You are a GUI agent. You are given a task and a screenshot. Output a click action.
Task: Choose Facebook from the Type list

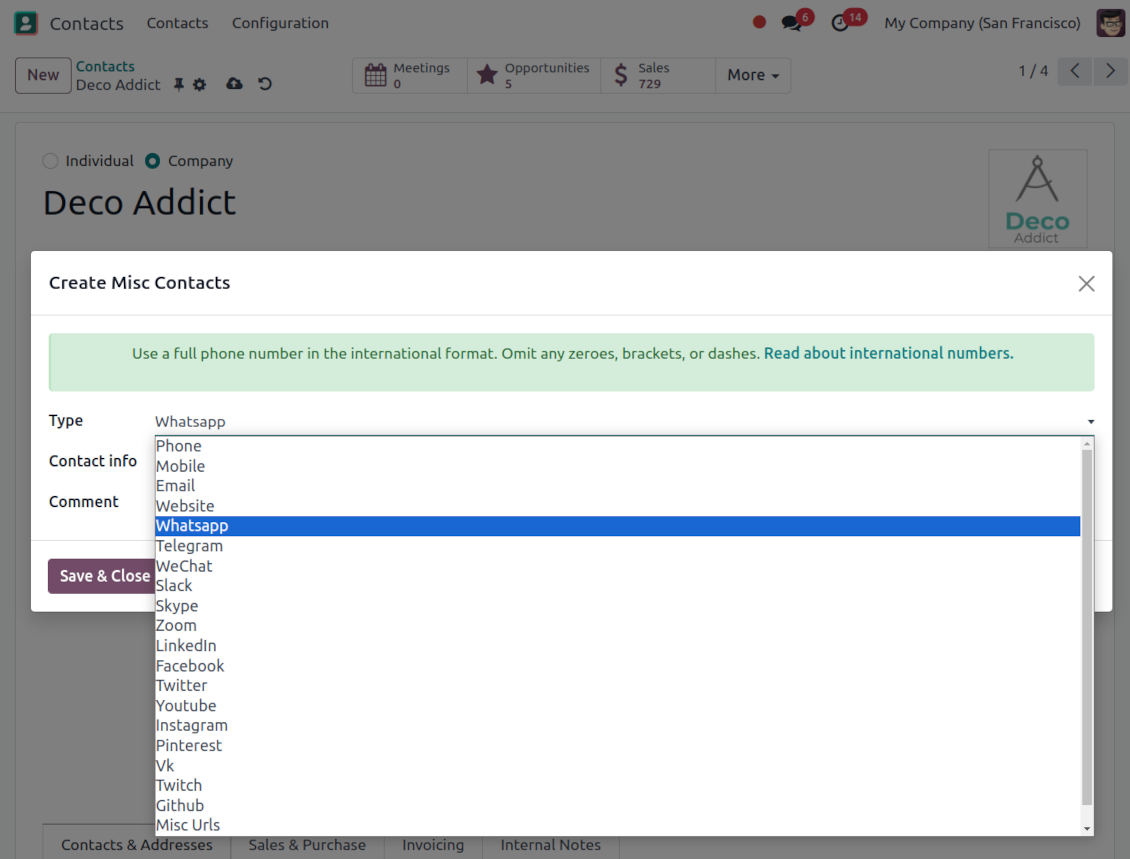618,666
